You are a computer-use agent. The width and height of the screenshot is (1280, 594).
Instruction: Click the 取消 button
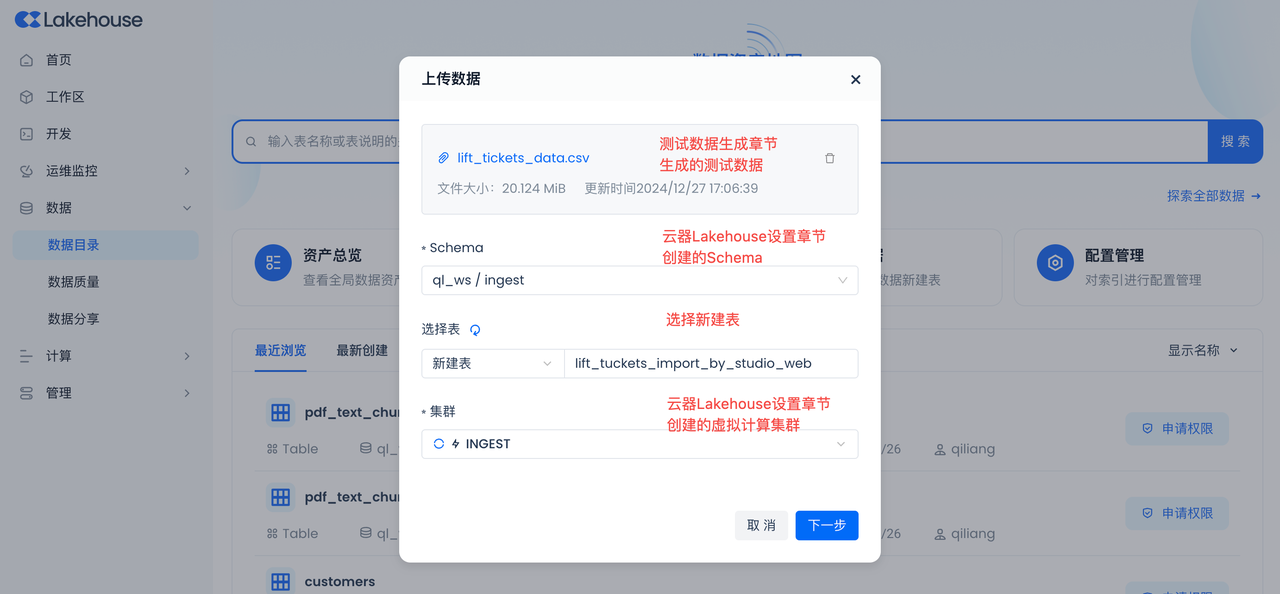click(x=761, y=525)
